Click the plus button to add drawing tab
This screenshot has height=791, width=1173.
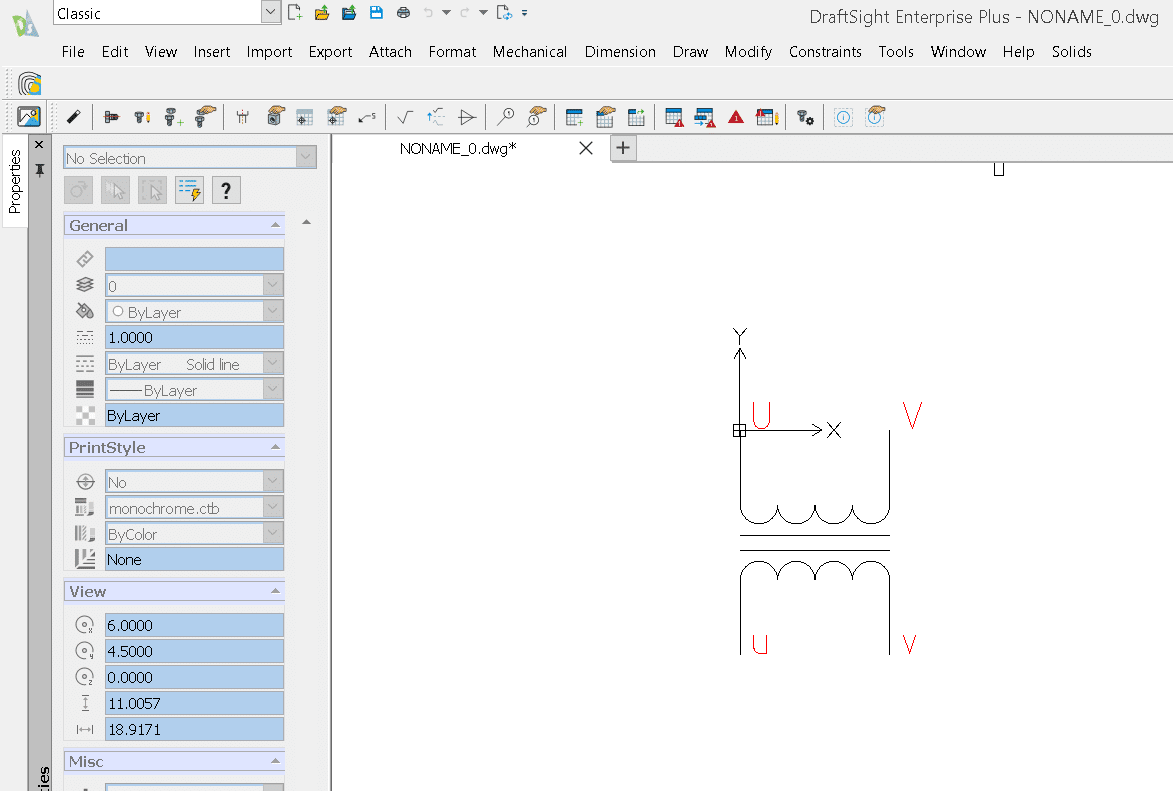point(622,148)
